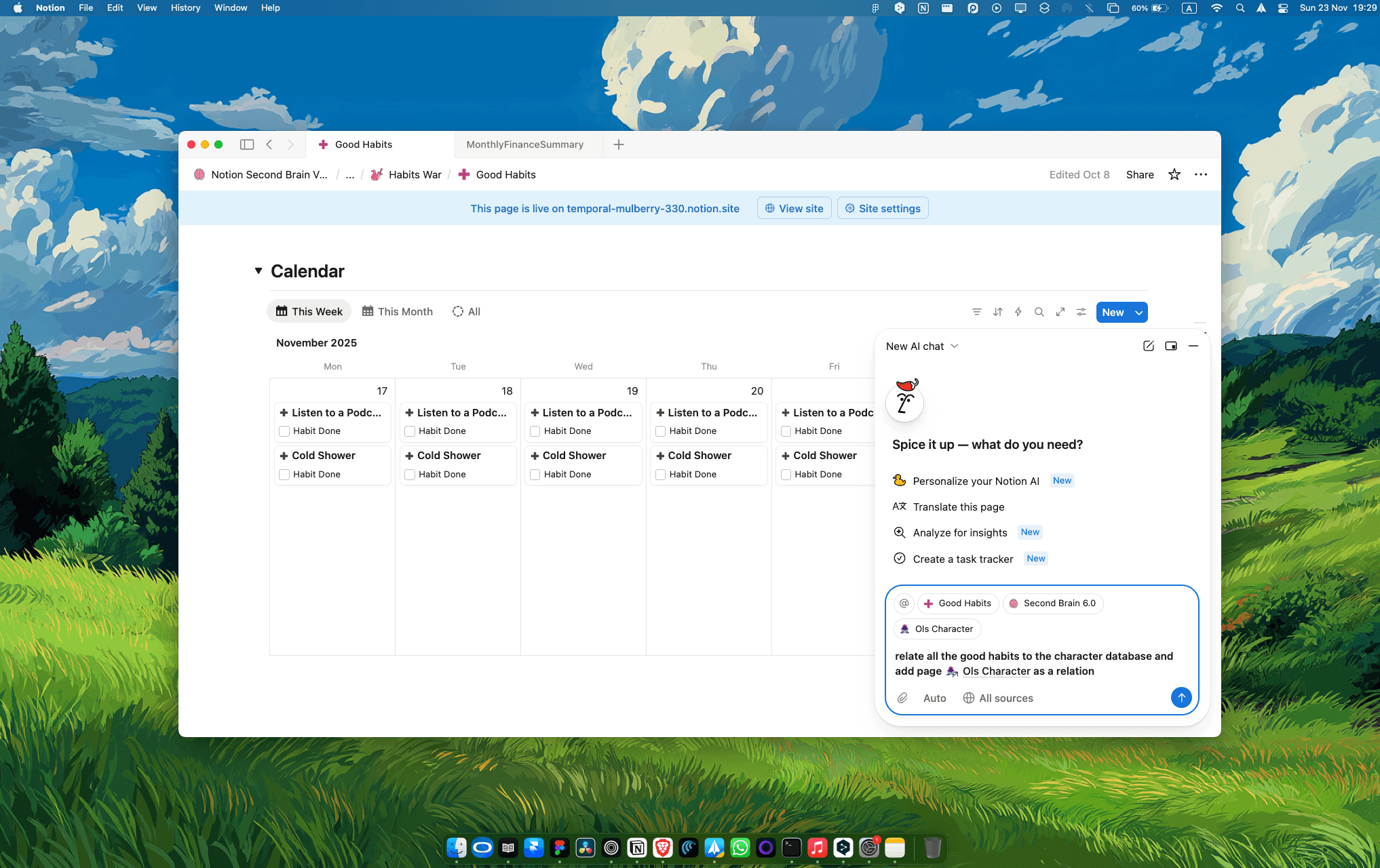Click the filter icon in calendar toolbar
The image size is (1380, 868).
[976, 312]
